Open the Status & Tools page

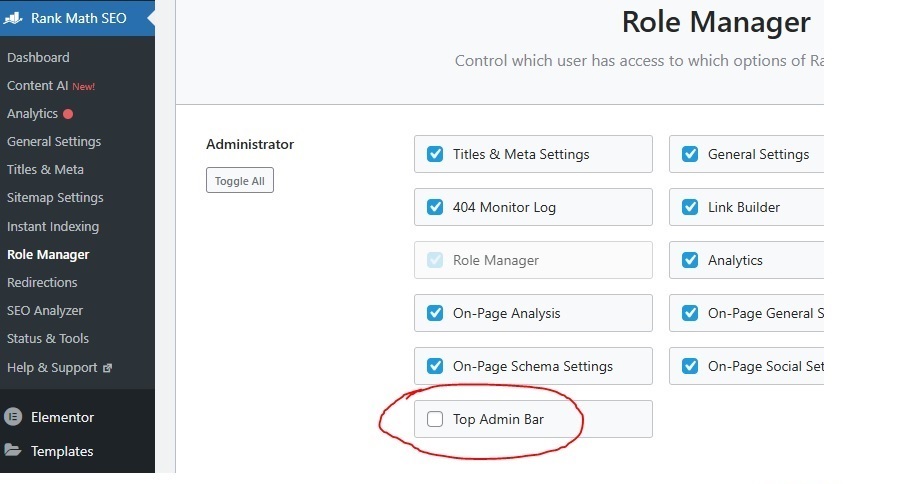(48, 339)
